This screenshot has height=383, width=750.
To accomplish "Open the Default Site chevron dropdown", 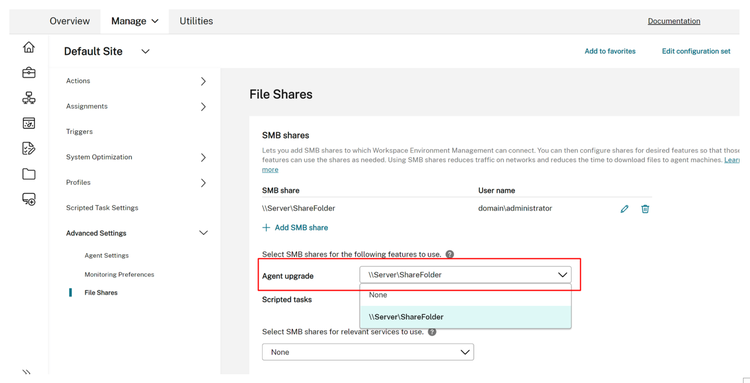I will pyautogui.click(x=146, y=51).
